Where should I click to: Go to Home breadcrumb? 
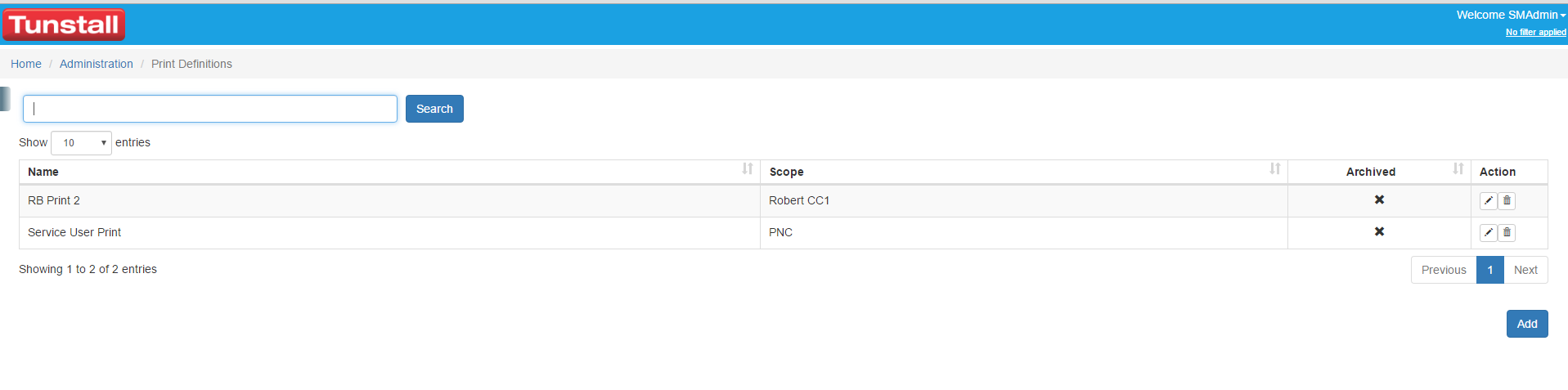coord(26,64)
